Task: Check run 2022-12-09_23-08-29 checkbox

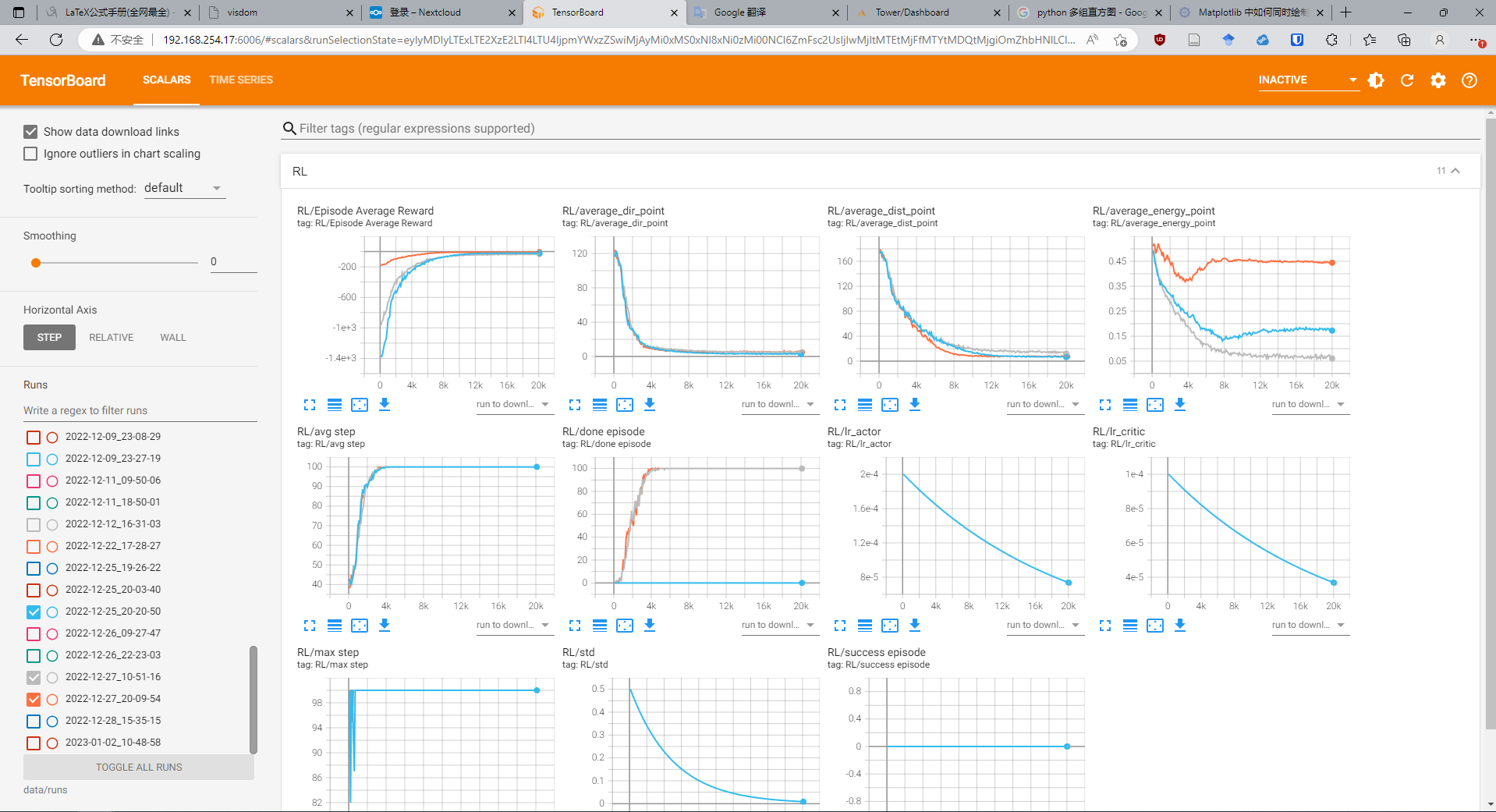Action: tap(34, 438)
